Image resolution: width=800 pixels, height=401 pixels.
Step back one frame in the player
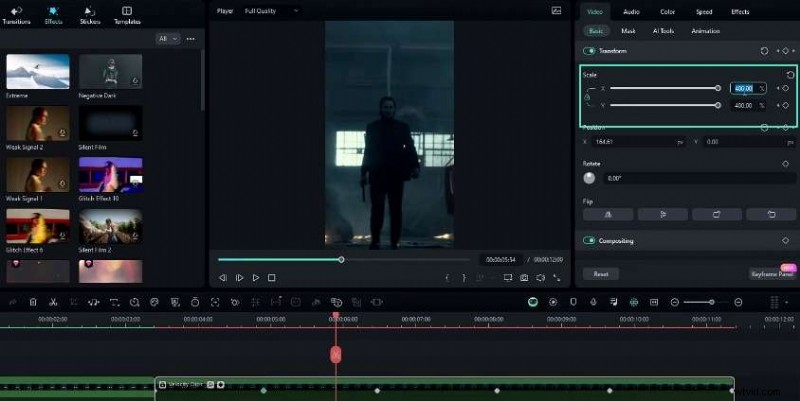click(222, 278)
